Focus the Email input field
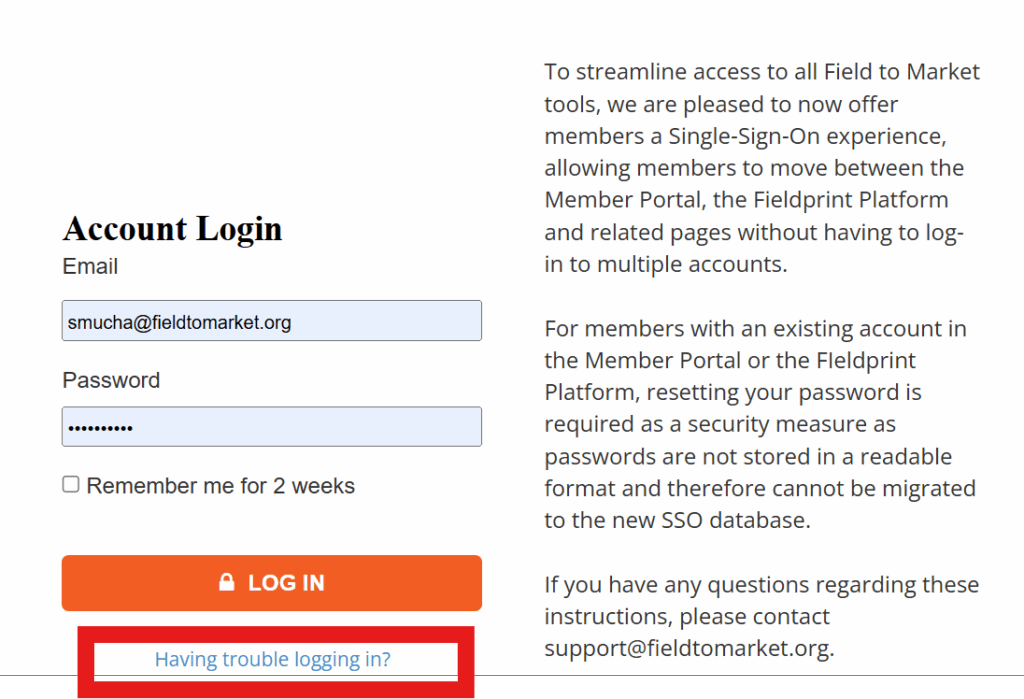Viewport: 1024px width, 699px height. coord(271,321)
